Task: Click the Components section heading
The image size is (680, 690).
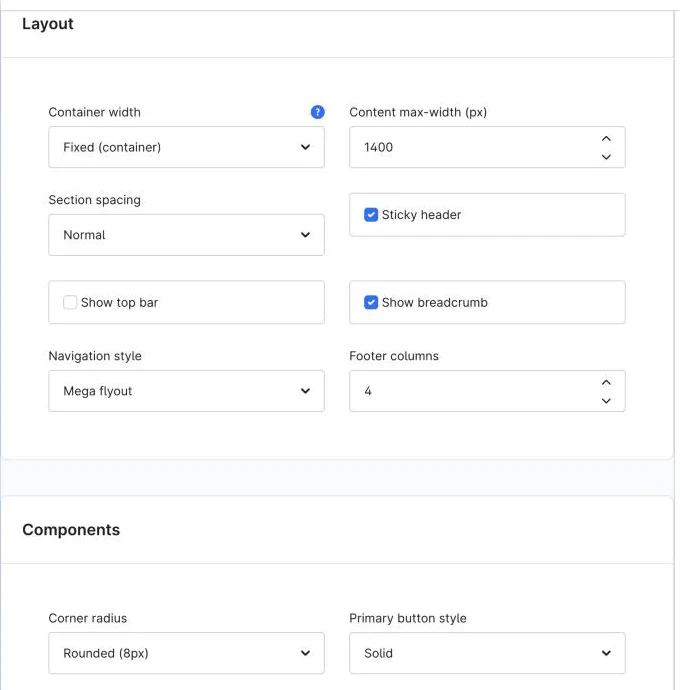Action: 71,529
